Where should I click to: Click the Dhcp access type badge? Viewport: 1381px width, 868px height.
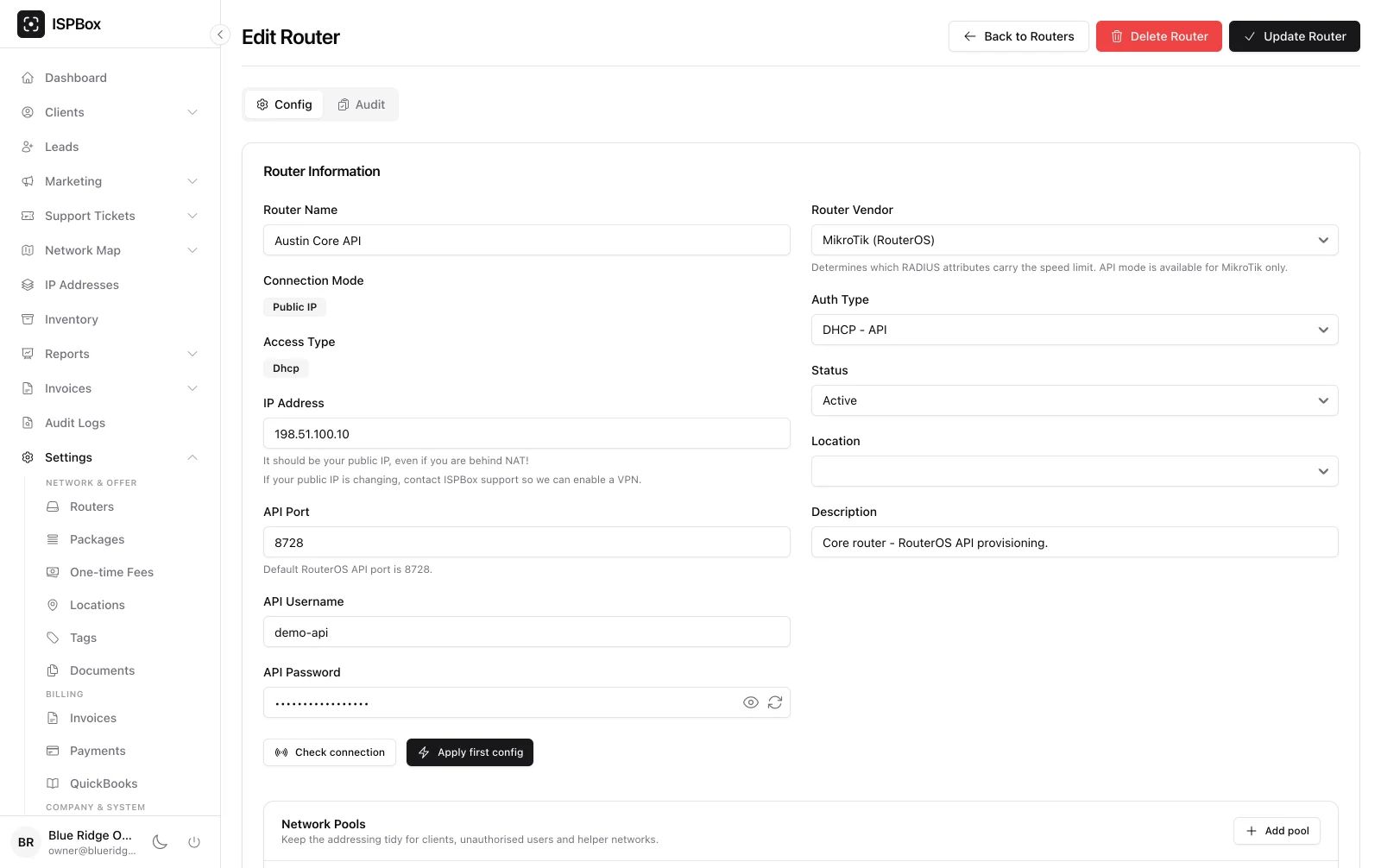tap(286, 368)
